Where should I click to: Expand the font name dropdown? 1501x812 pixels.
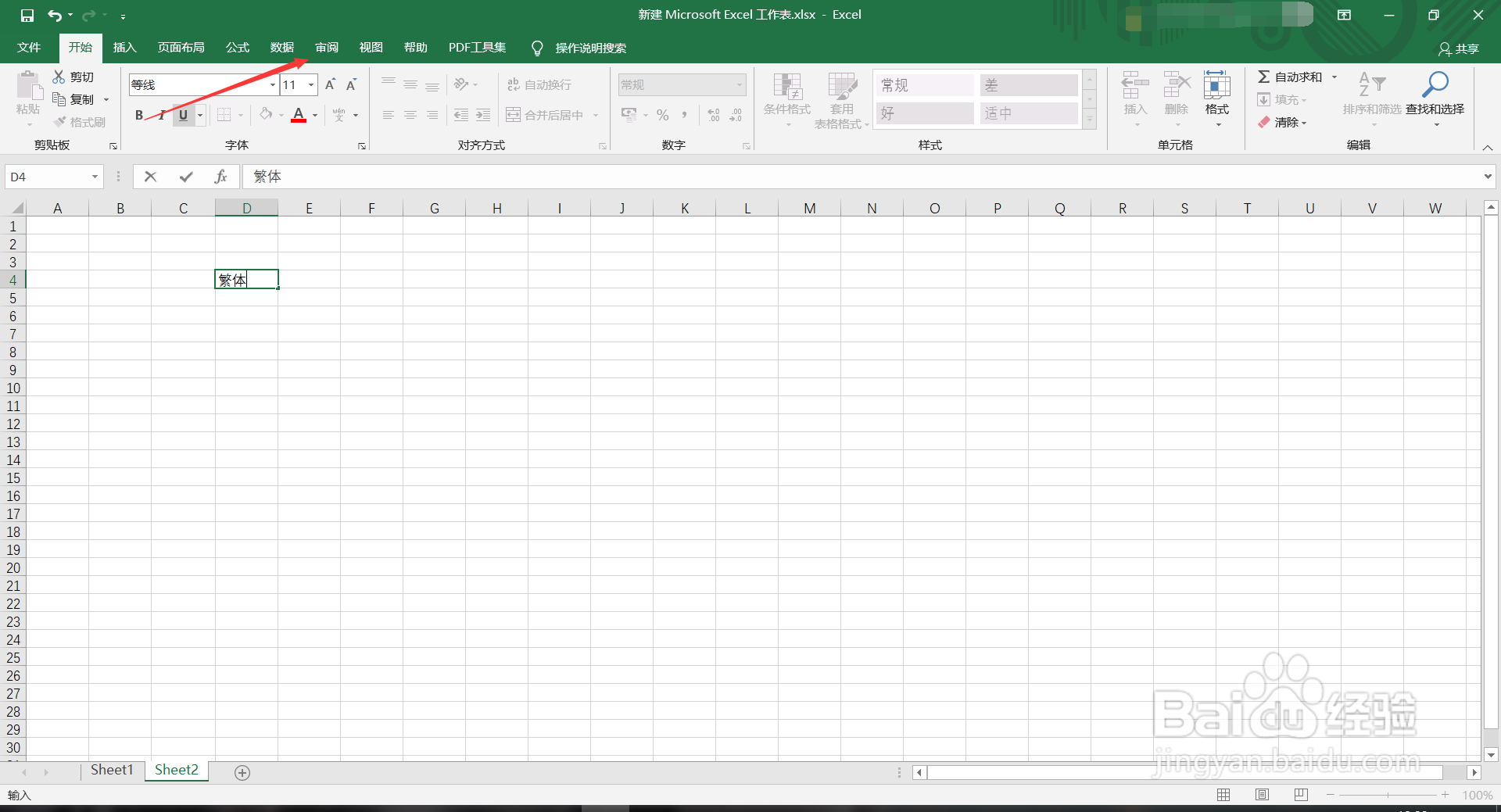(272, 84)
